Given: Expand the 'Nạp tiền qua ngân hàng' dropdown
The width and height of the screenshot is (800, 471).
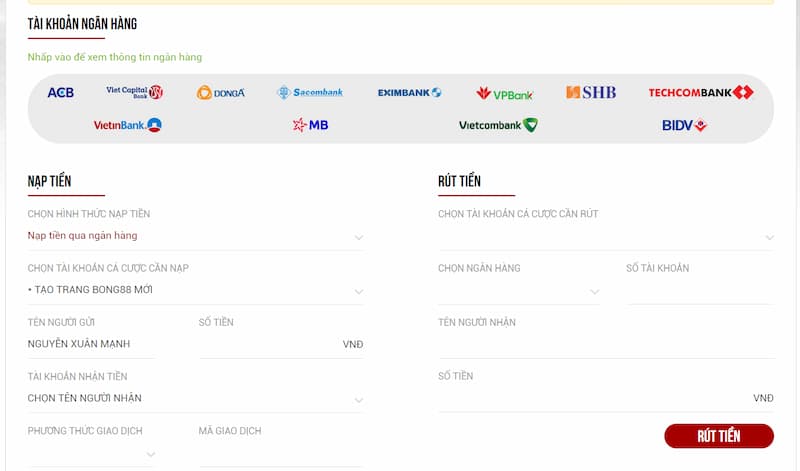Looking at the screenshot, I should 195,236.
